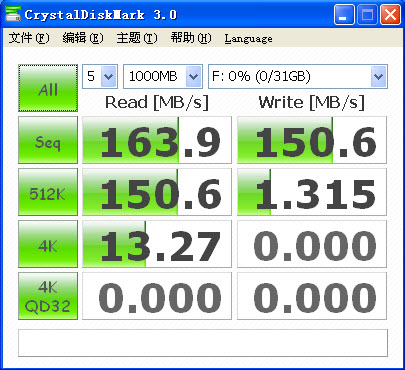Image resolution: width=405 pixels, height=370 pixels.
Task: Minimize the CrystalDiskMark window
Action: (x=344, y=15)
